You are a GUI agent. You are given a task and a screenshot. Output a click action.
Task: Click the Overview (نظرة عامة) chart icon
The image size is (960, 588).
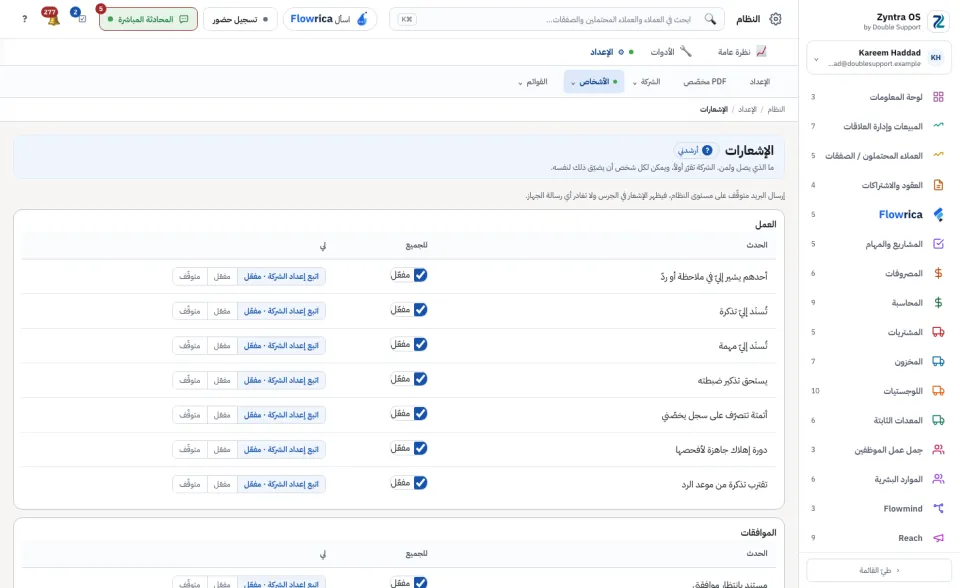pos(761,51)
